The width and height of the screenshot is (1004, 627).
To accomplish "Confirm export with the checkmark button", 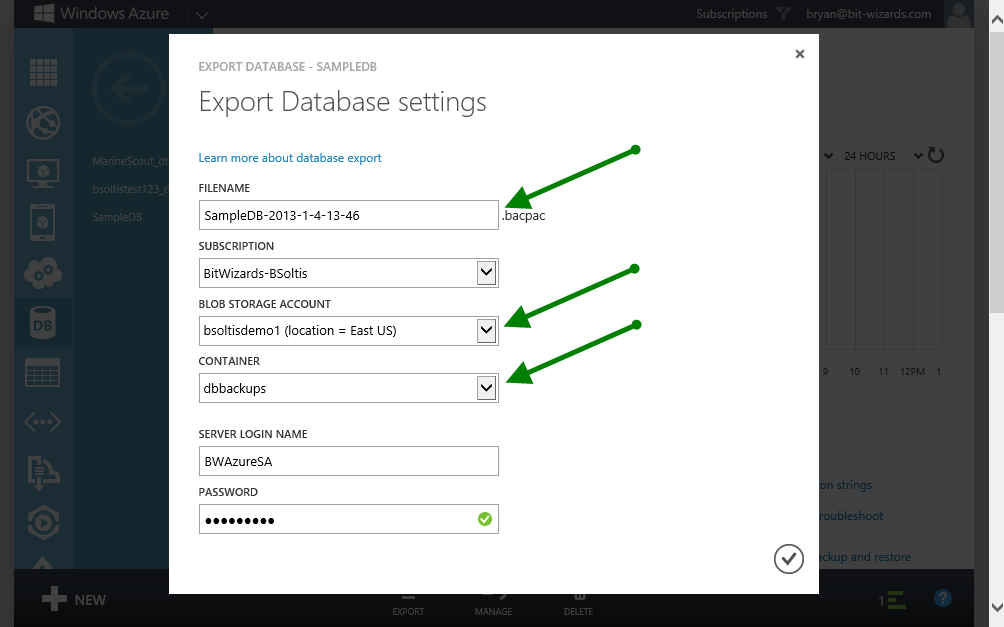I will 788,559.
